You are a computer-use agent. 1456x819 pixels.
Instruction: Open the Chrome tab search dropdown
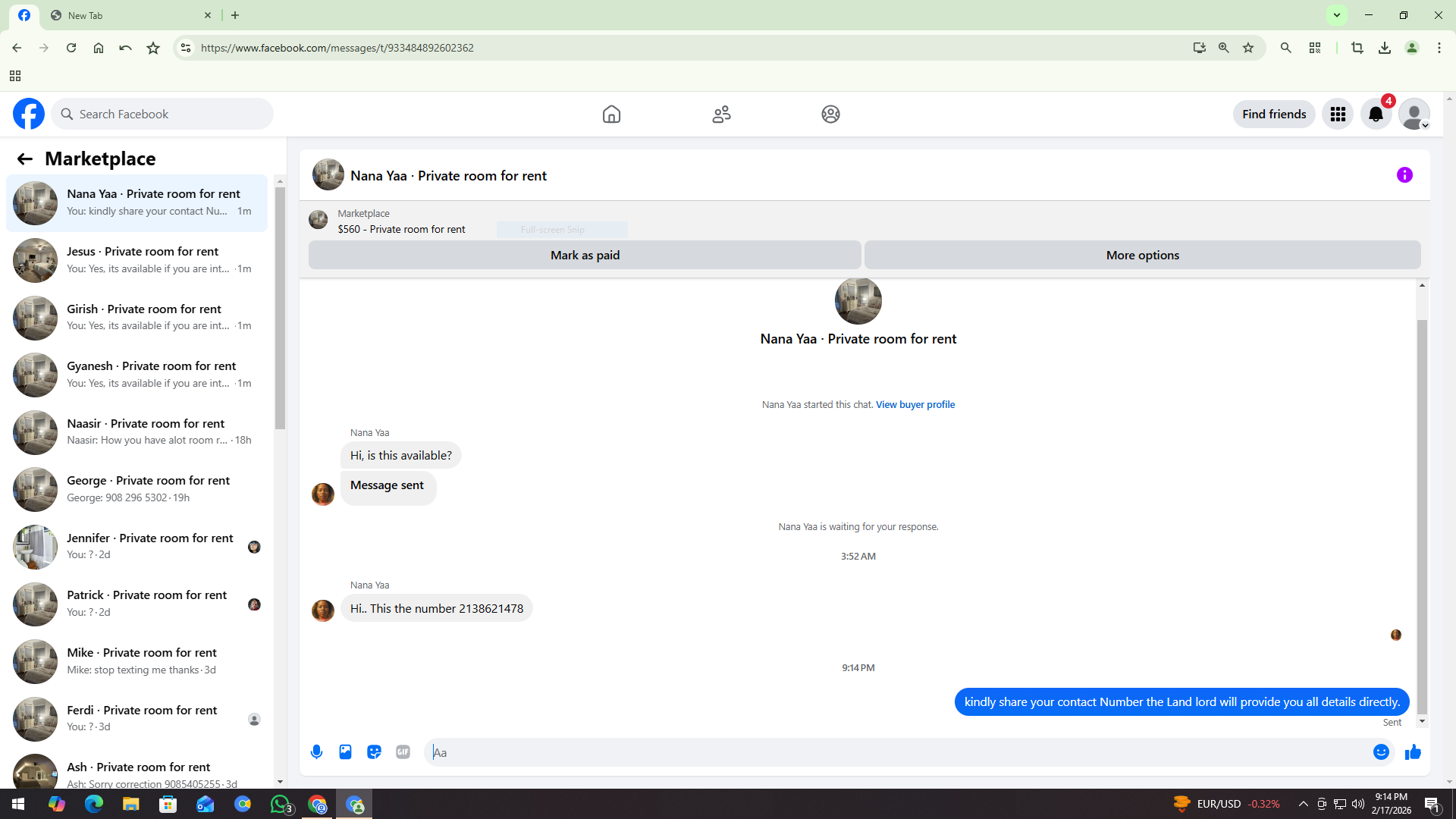[1337, 15]
